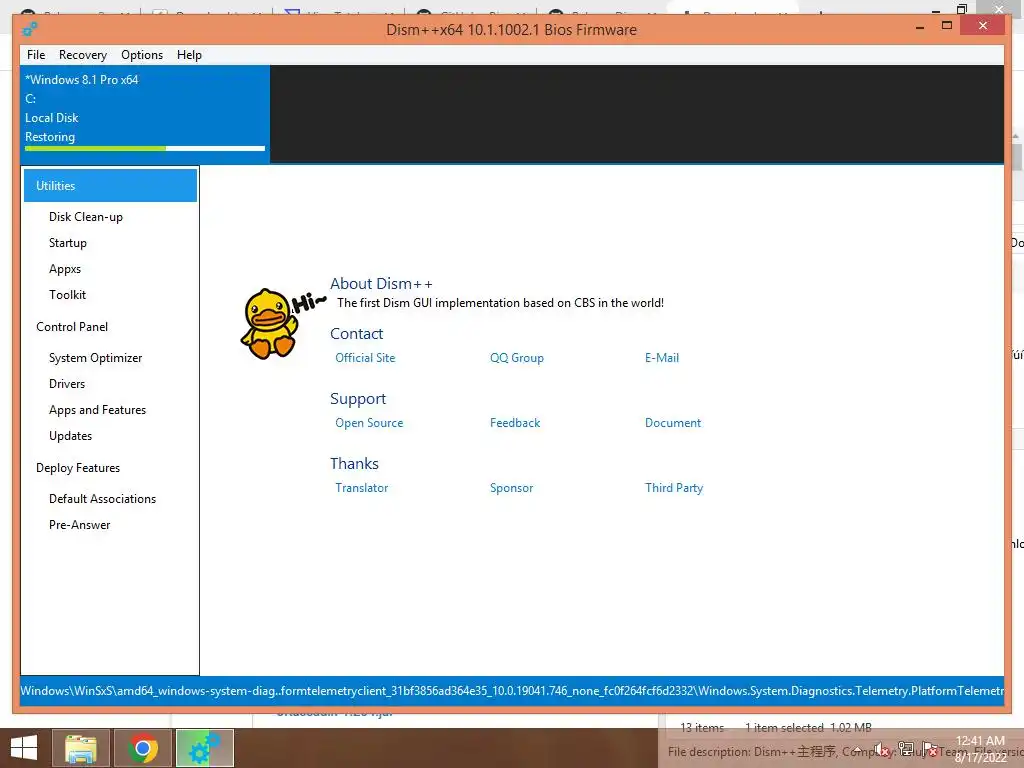1024x768 pixels.
Task: Close the Dism++ window
Action: coord(983,25)
